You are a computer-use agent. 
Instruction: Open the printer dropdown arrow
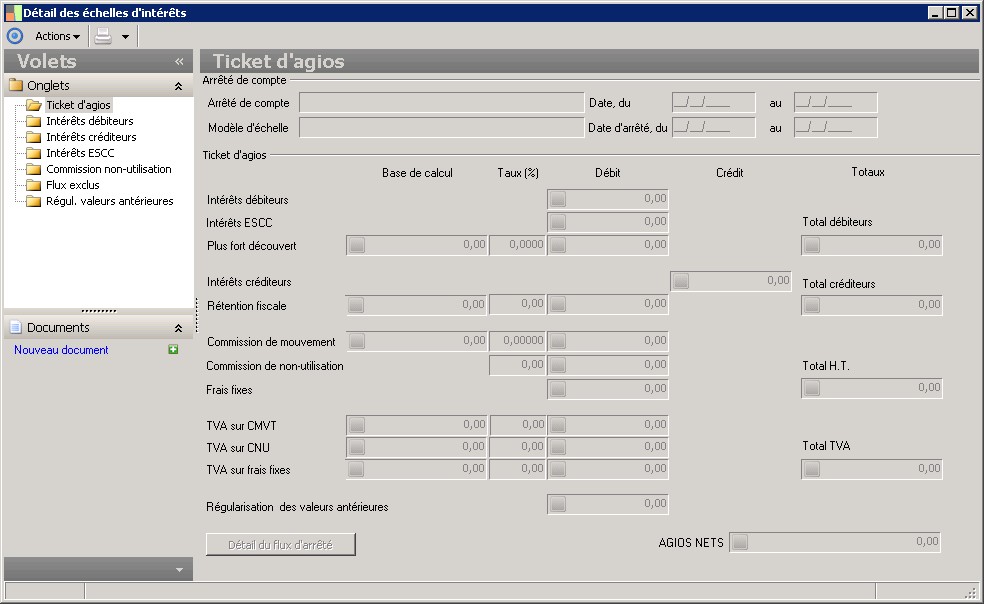(x=126, y=37)
